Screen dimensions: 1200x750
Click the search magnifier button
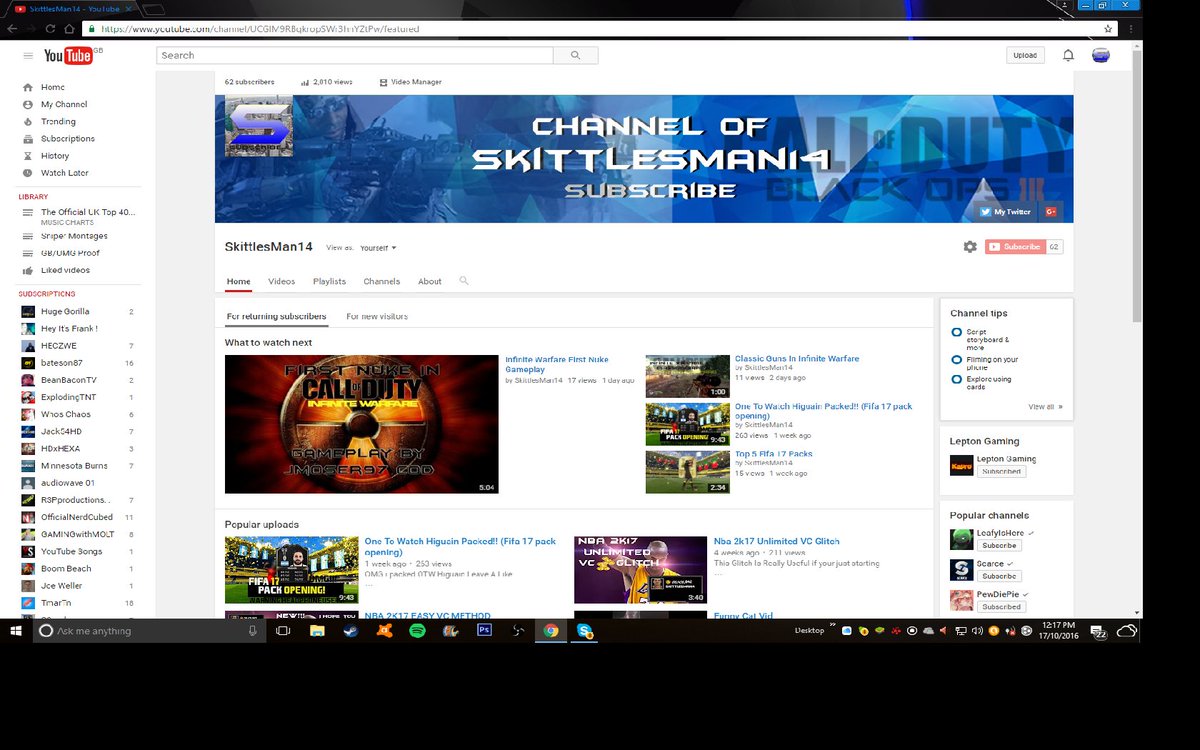pos(576,56)
